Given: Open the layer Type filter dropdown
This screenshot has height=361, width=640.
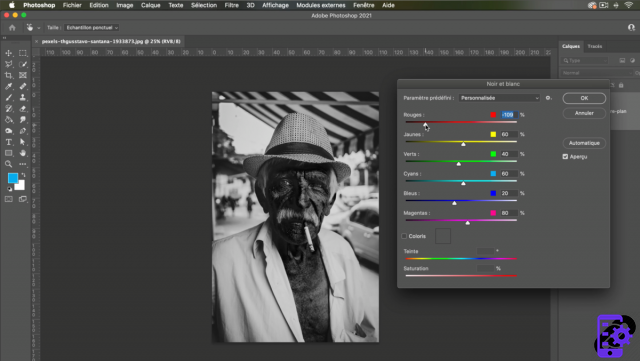Looking at the screenshot, I should (x=584, y=60).
